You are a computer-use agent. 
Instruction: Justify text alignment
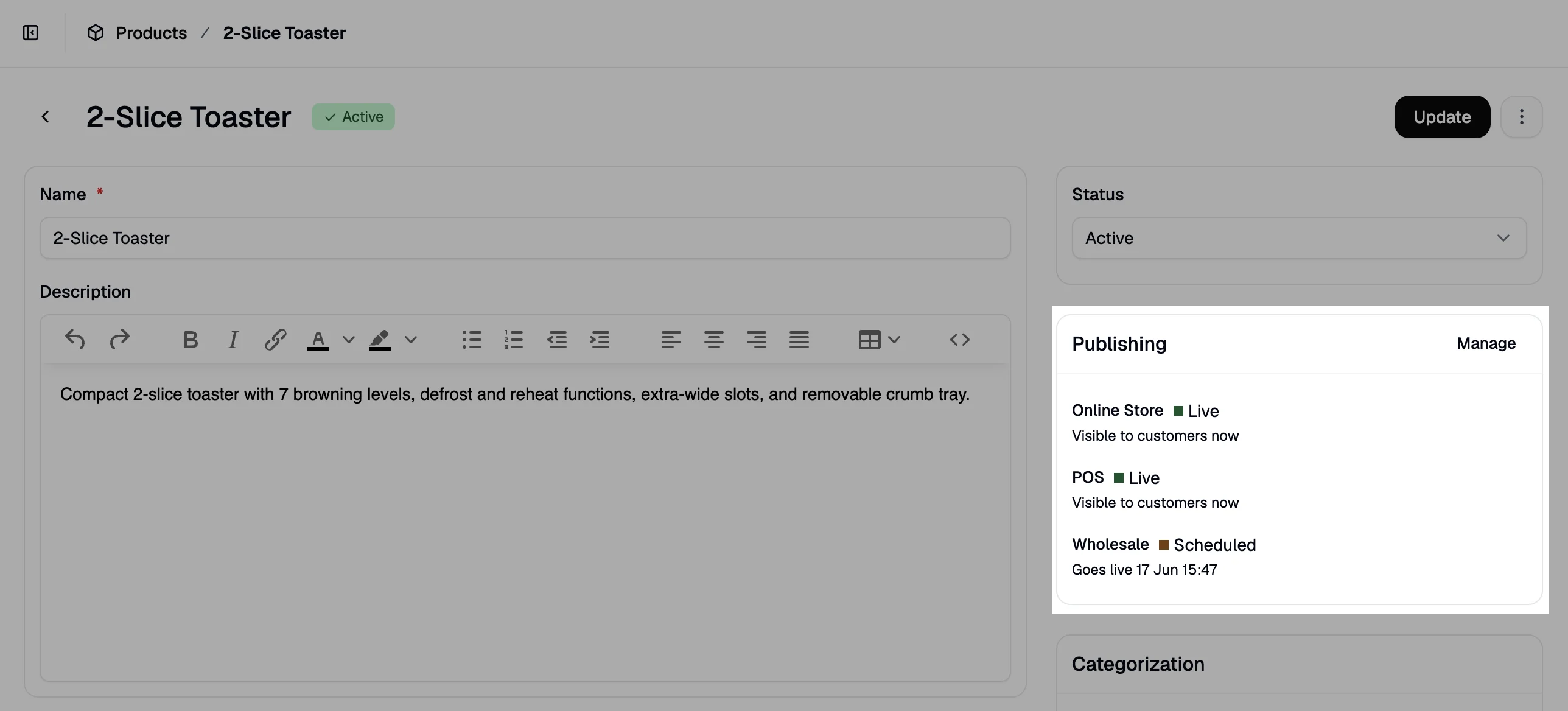(x=799, y=340)
